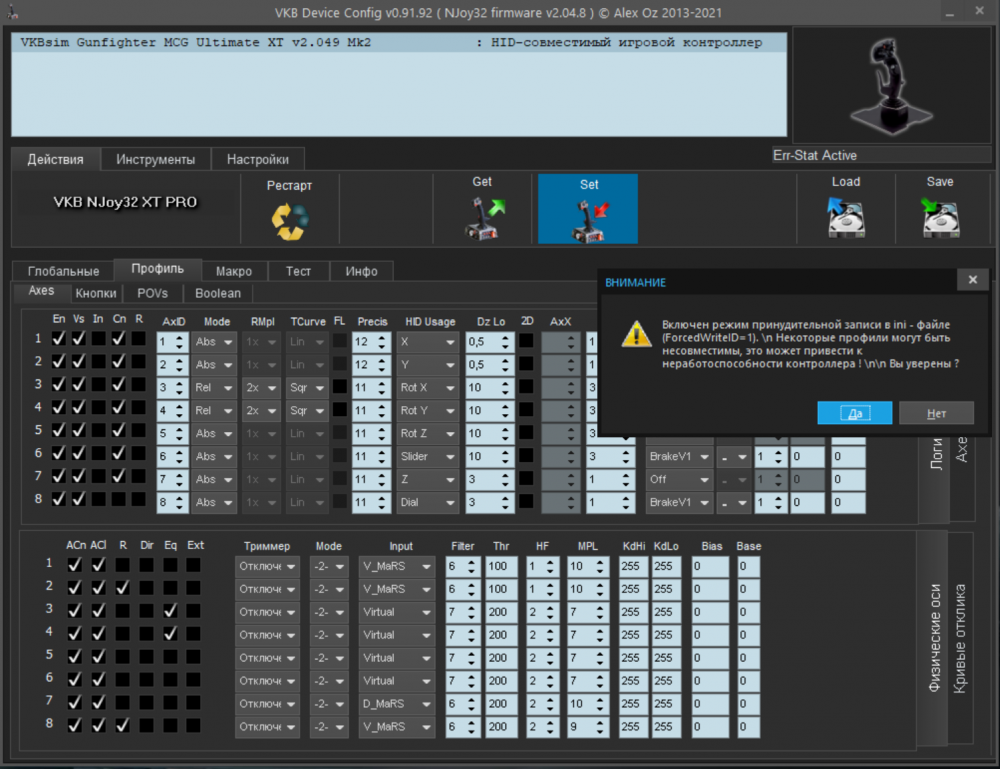Confirm the warning with Да button

(854, 413)
